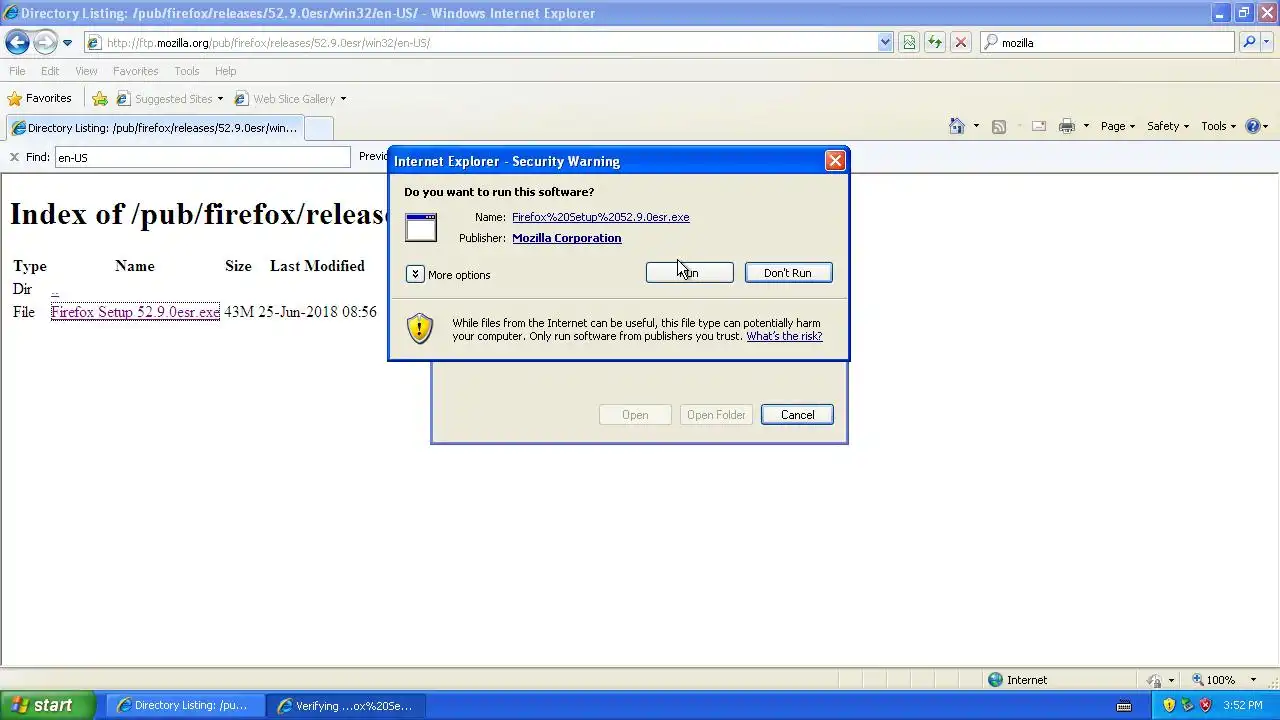Open the What's the risk? link
1280x720 pixels.
[784, 336]
